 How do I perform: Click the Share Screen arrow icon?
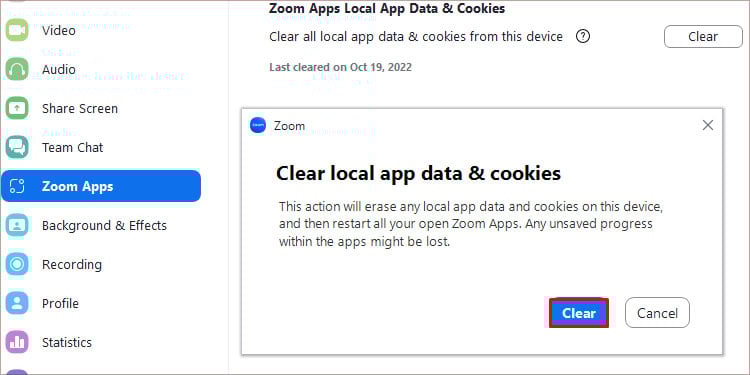click(x=17, y=109)
